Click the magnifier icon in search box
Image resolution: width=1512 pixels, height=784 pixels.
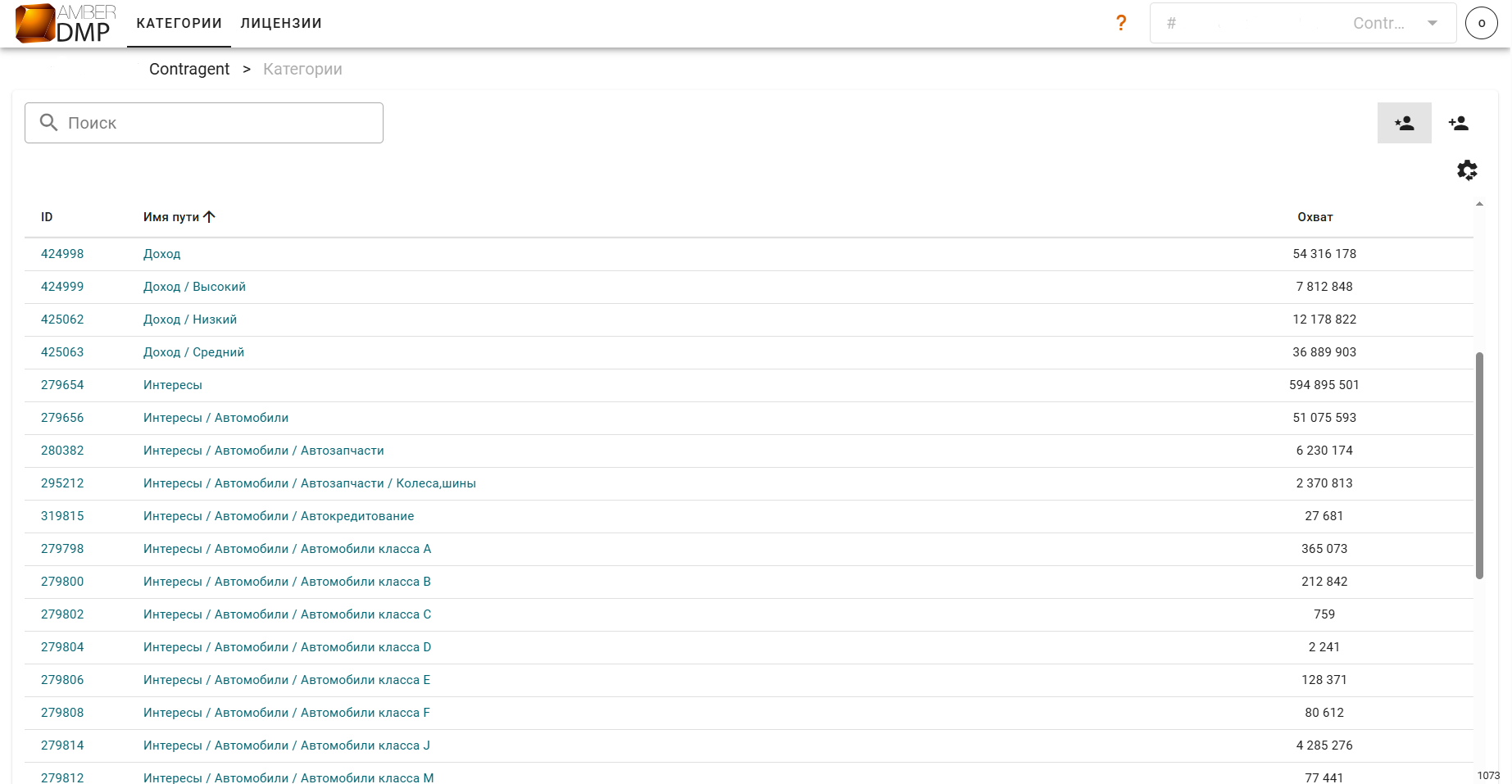point(49,123)
